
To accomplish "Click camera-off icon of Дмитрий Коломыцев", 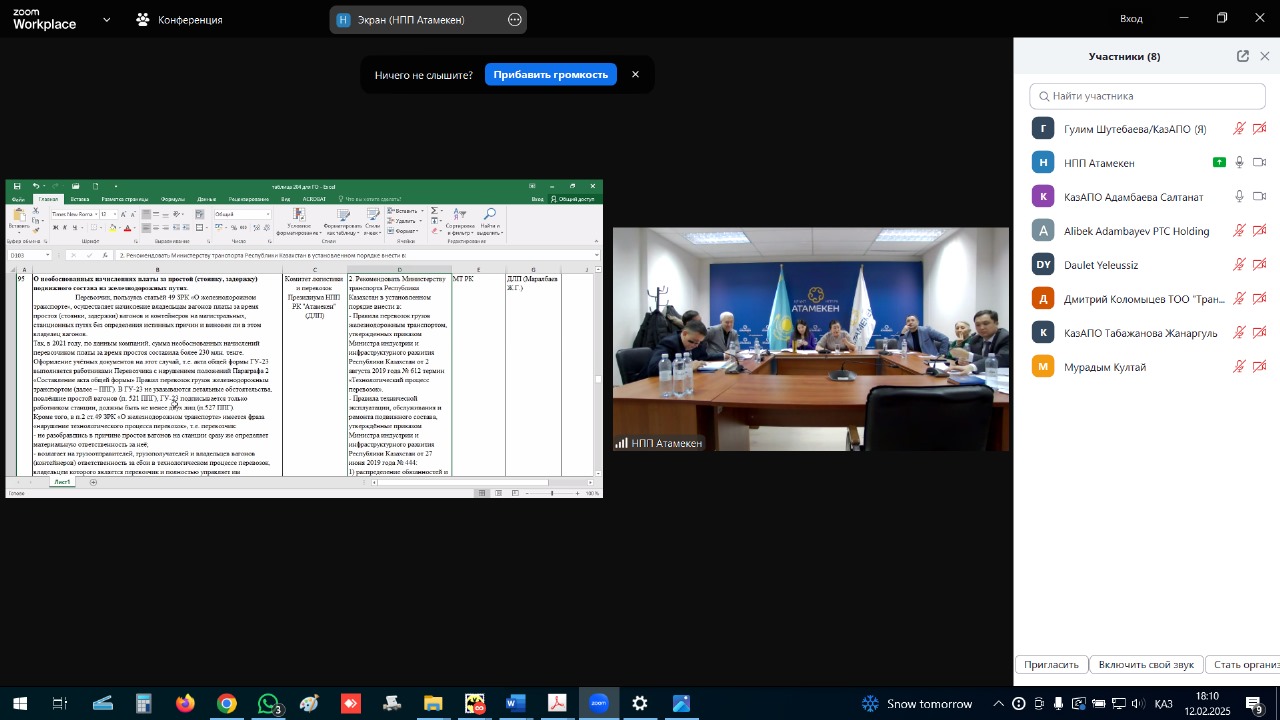I will (1260, 299).
